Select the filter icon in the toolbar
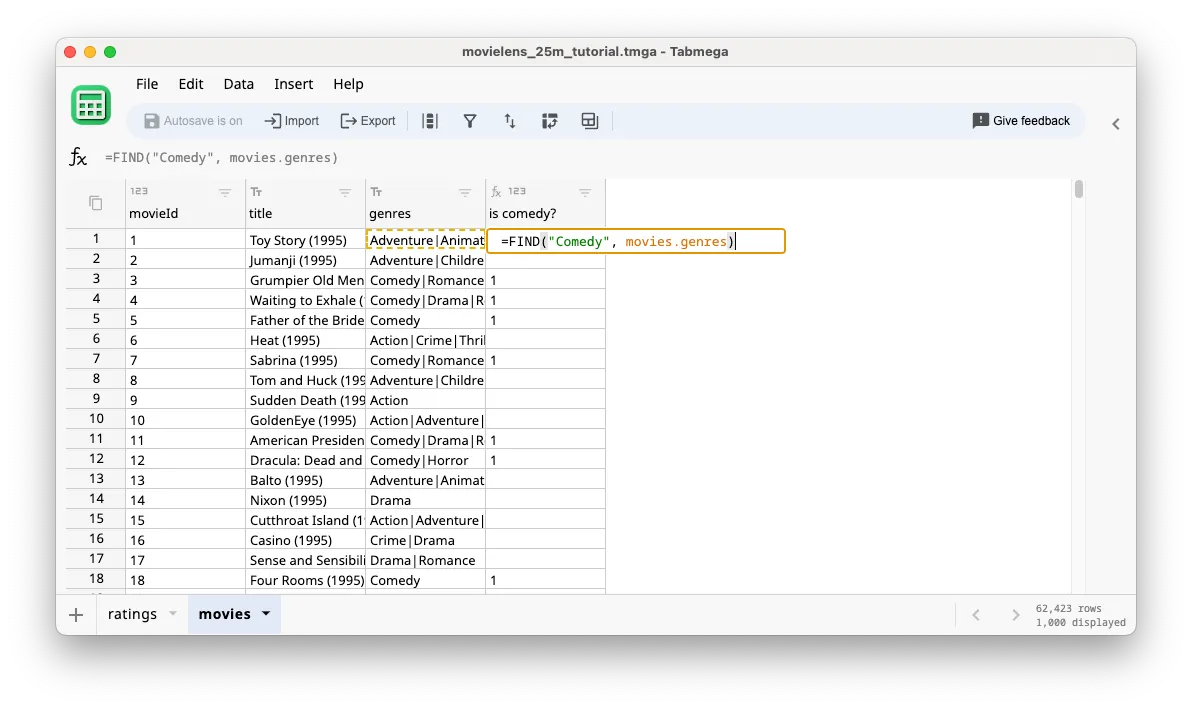1192x709 pixels. 470,120
